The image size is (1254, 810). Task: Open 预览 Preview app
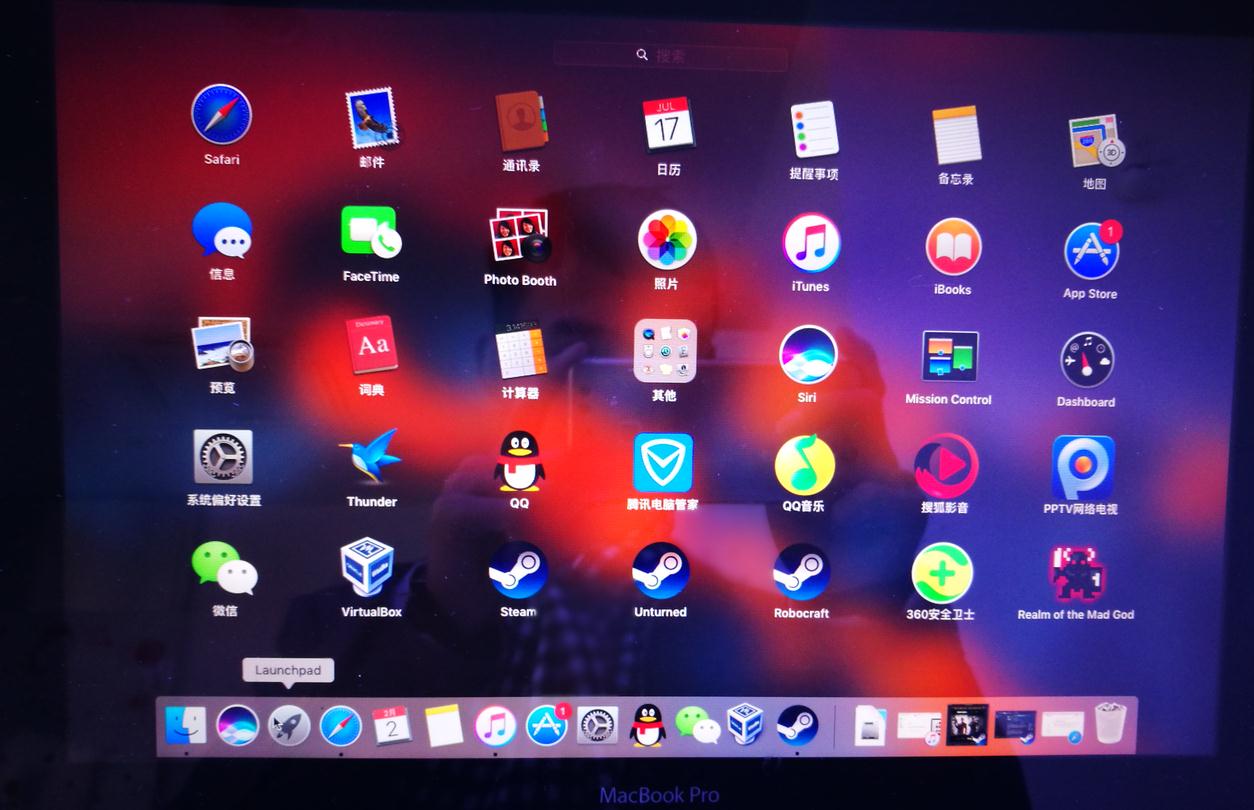[x=222, y=344]
